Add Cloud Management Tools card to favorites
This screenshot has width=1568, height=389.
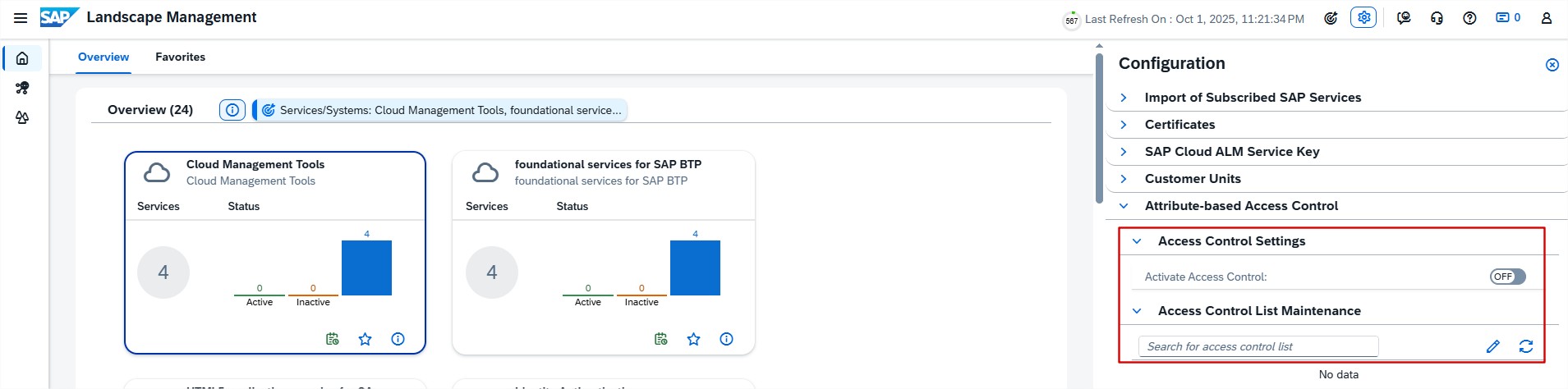[365, 339]
